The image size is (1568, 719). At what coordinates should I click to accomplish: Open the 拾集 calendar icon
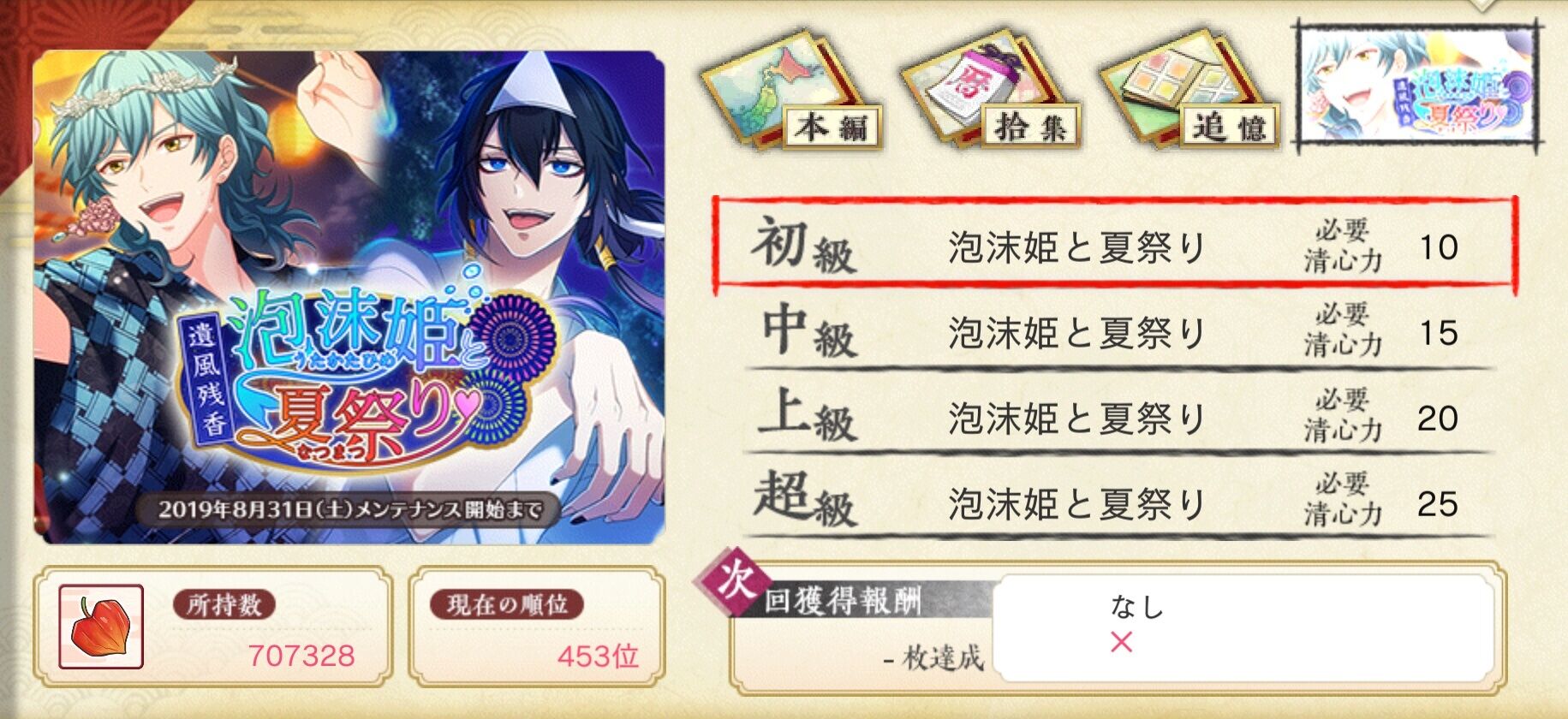(x=992, y=94)
